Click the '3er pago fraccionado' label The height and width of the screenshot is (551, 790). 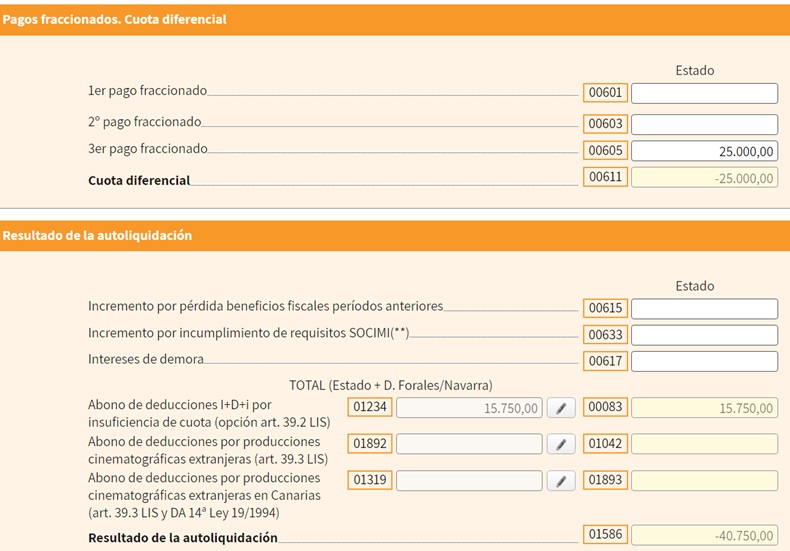click(x=148, y=149)
